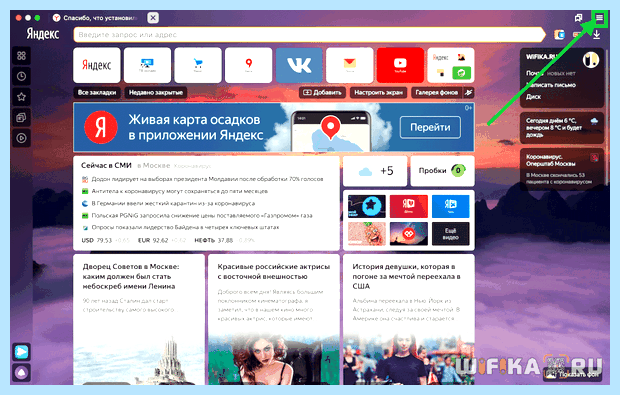Open news about Додон leading Moldova election

(207, 179)
